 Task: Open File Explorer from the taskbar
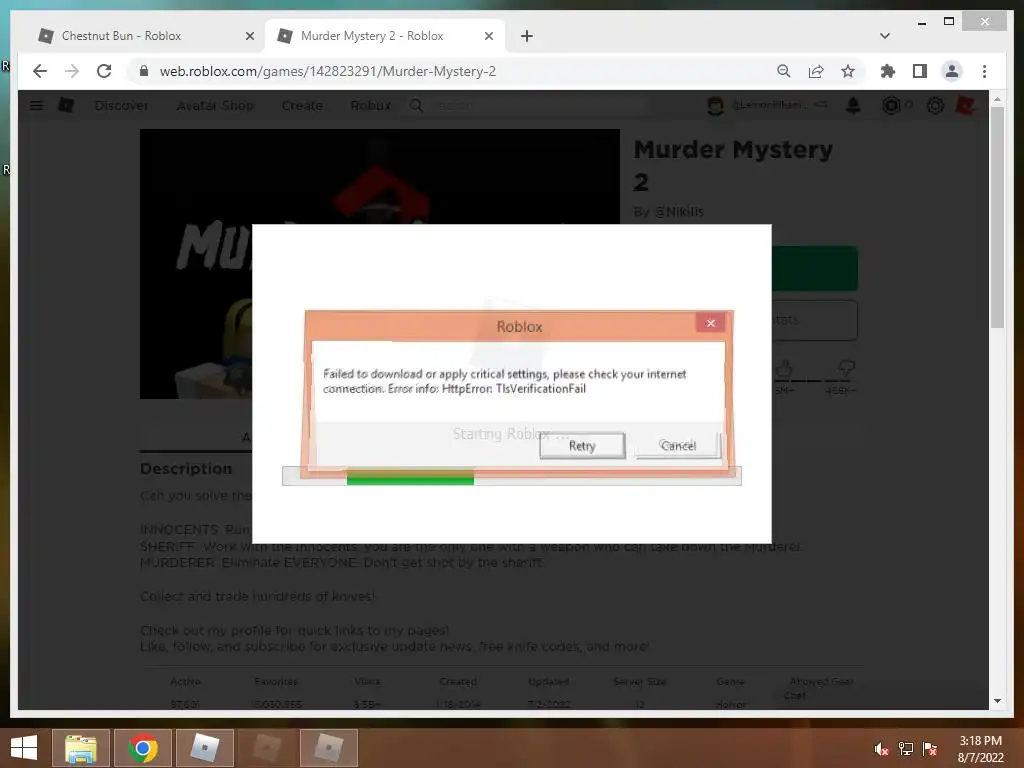(80, 748)
